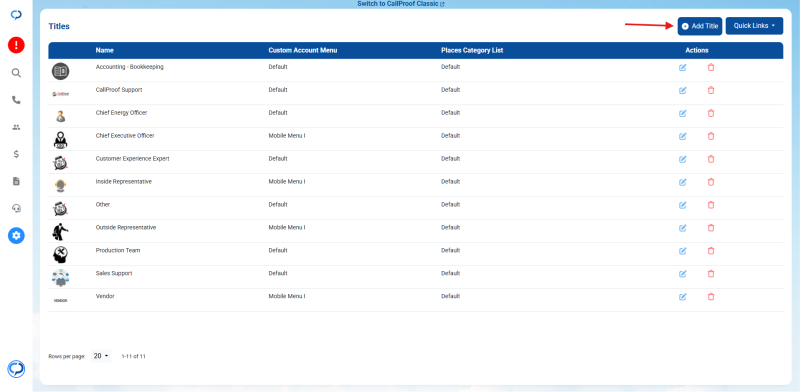
Task: Select the Customer Experience Expert name text
Action: point(133,159)
